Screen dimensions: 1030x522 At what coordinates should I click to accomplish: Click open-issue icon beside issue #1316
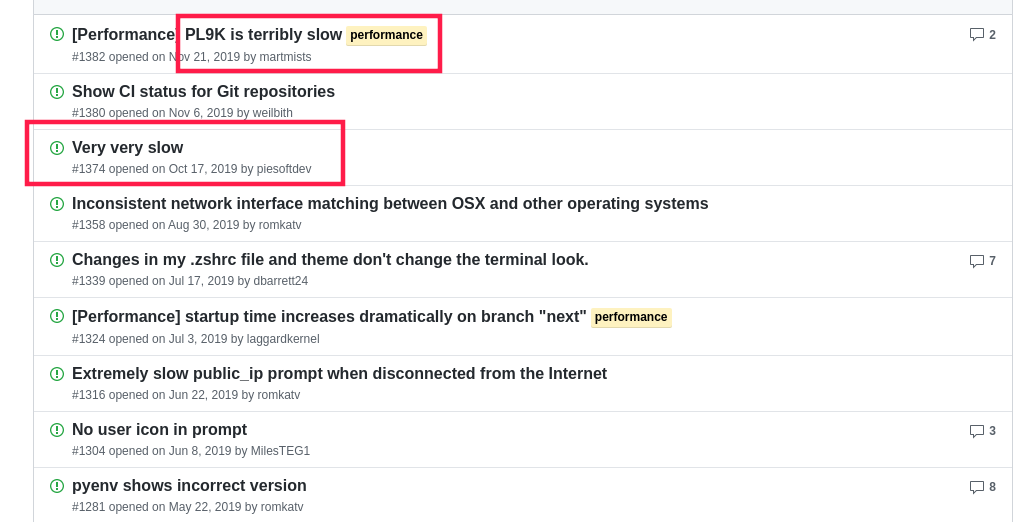tap(57, 374)
